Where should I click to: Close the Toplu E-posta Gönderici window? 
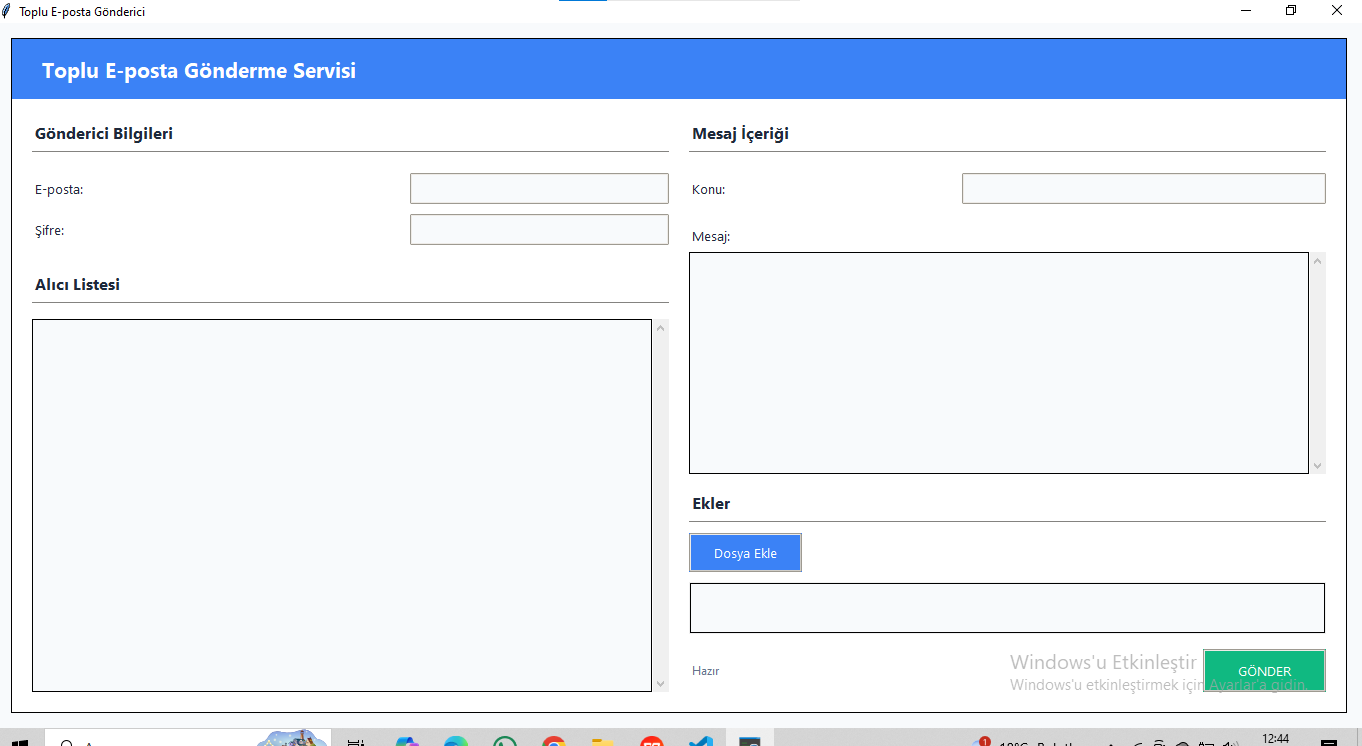(1337, 11)
